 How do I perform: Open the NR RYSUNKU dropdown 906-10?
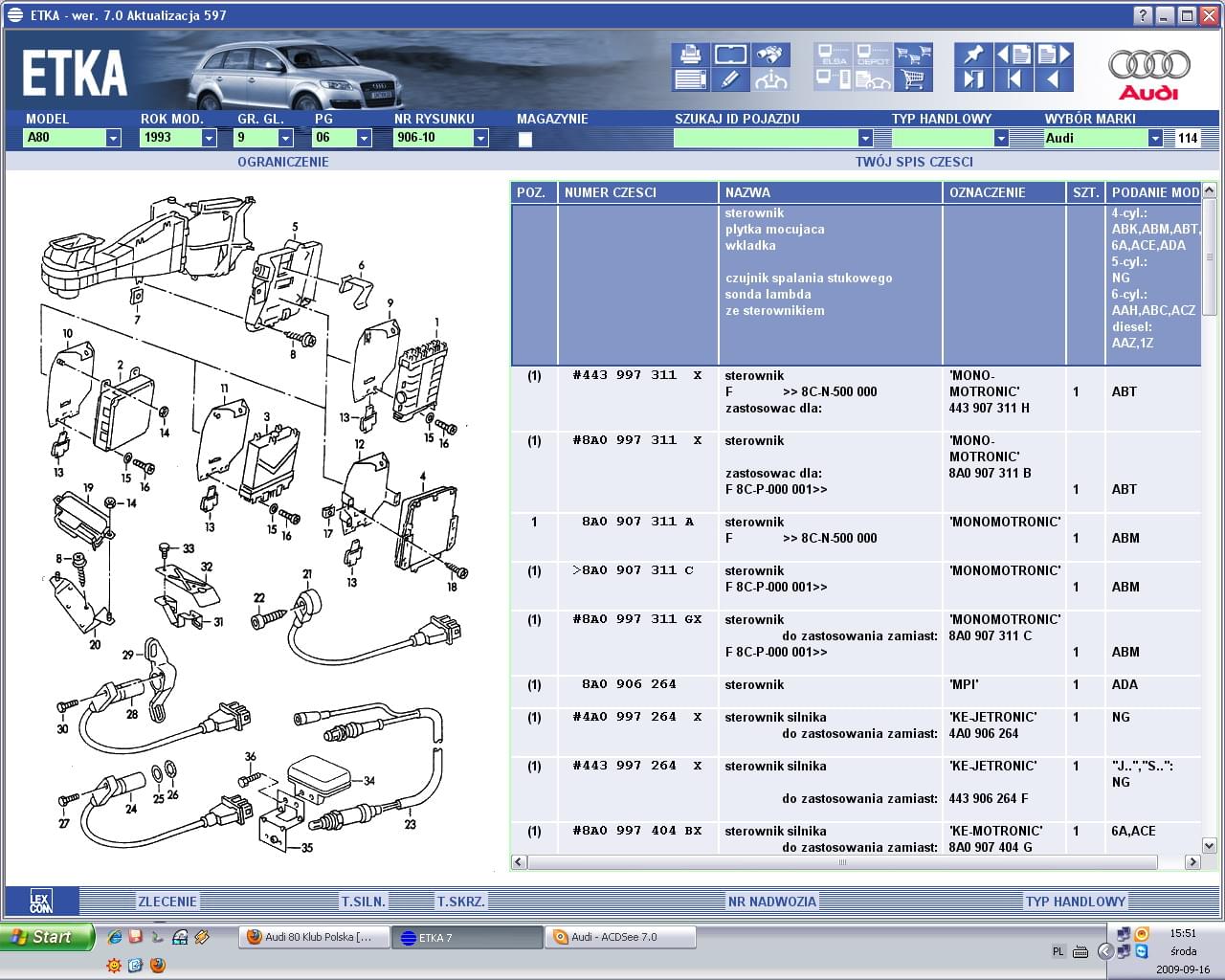[x=480, y=138]
